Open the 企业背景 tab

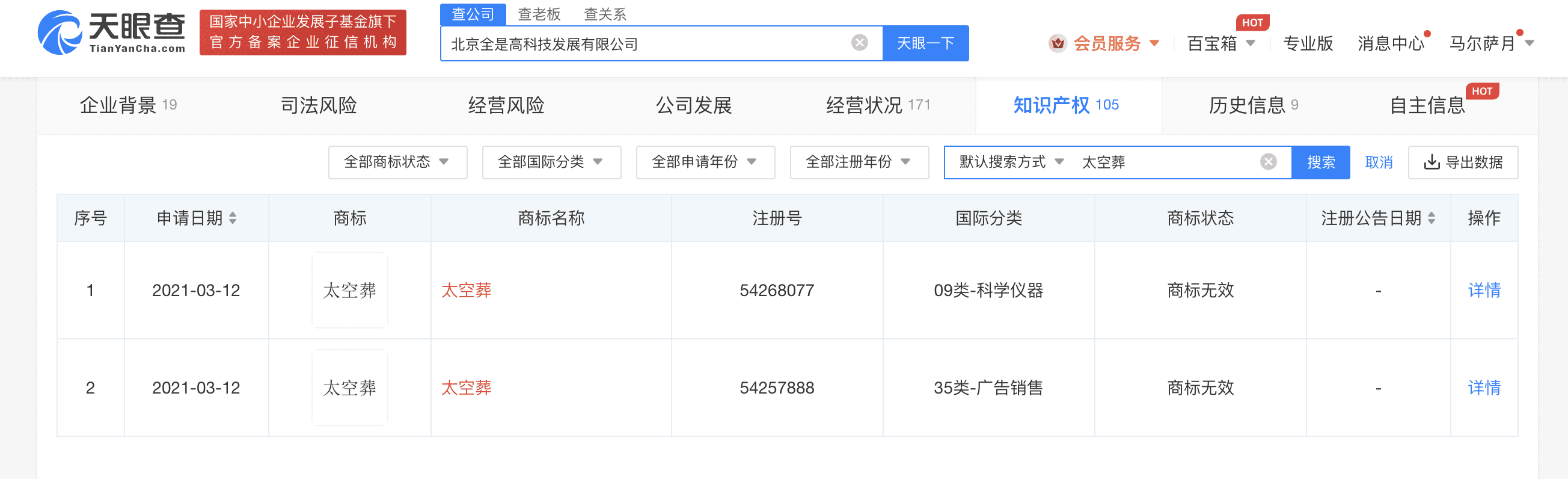tap(129, 105)
